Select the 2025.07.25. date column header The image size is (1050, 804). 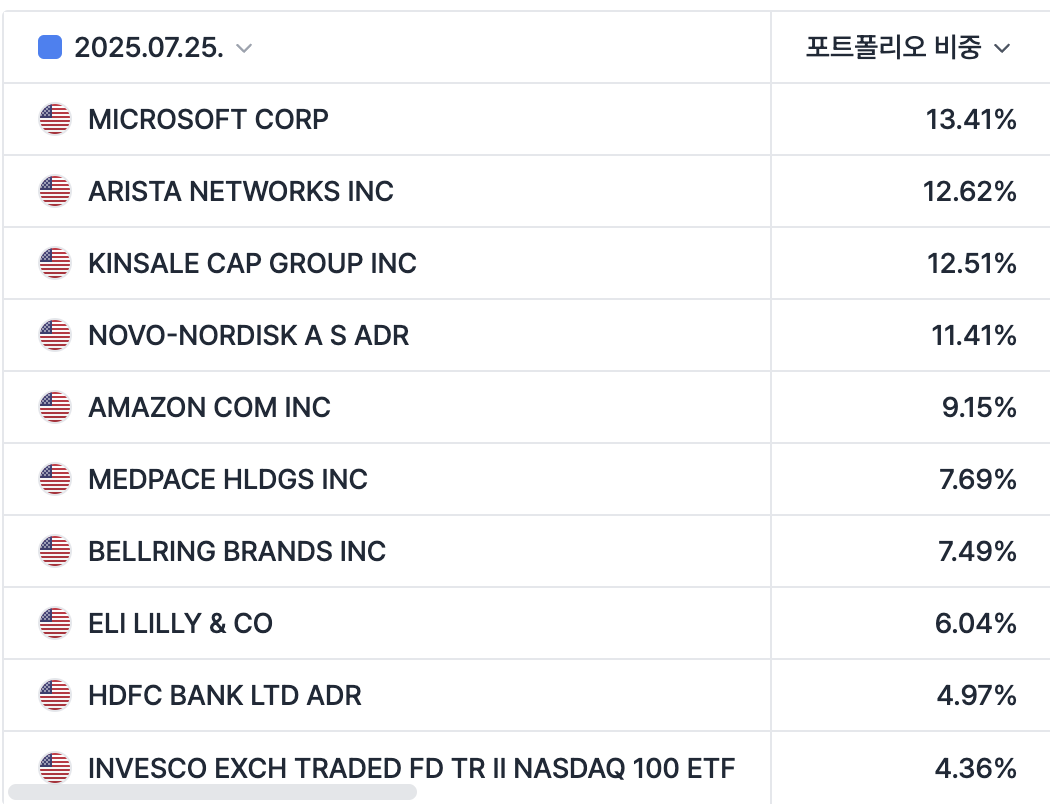pos(149,47)
